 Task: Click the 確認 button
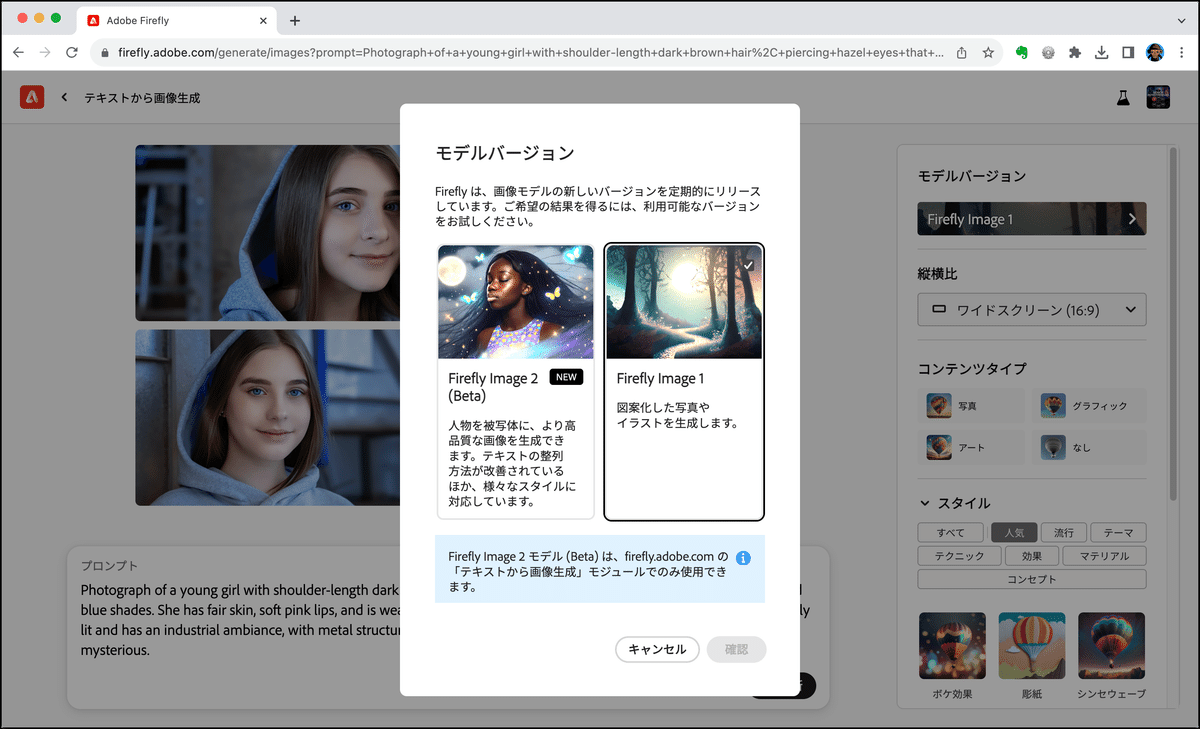point(737,649)
